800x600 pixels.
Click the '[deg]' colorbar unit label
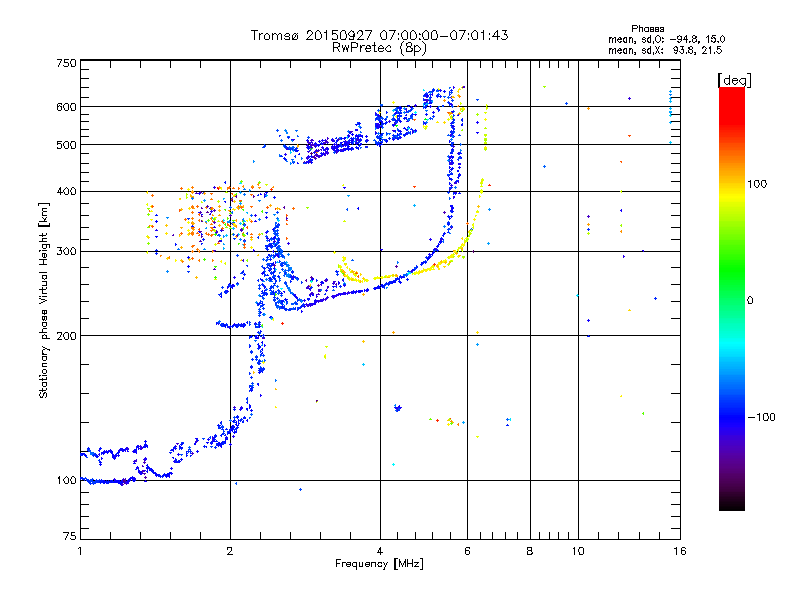[x=734, y=80]
